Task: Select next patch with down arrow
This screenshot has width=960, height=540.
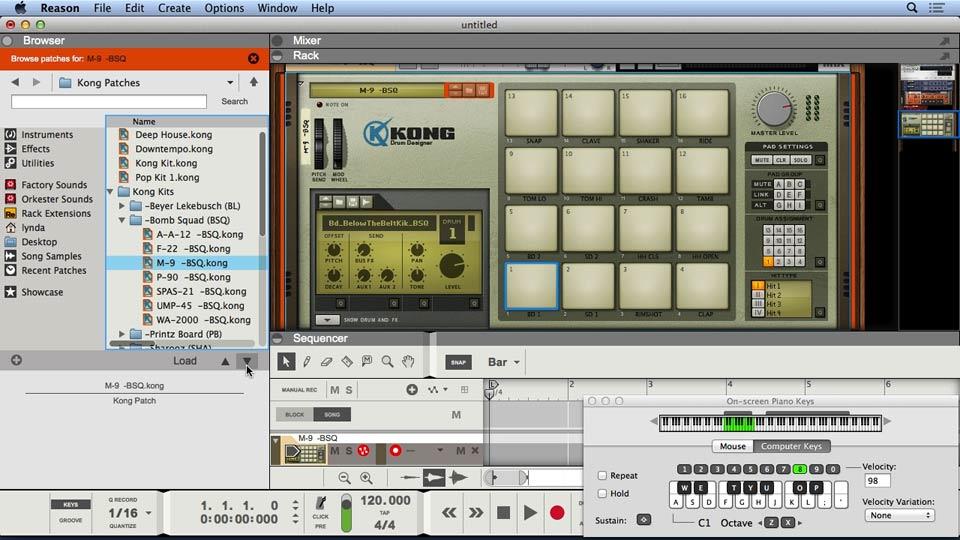Action: point(247,361)
